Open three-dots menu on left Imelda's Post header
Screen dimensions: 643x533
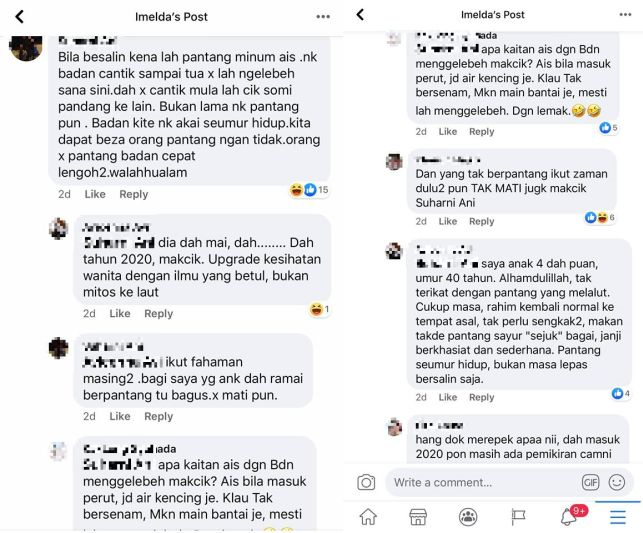323,17
